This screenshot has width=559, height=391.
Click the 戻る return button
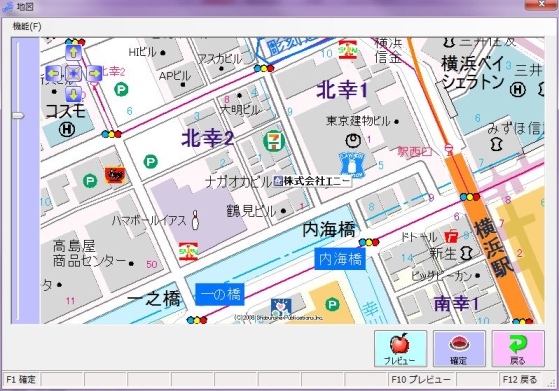[518, 349]
